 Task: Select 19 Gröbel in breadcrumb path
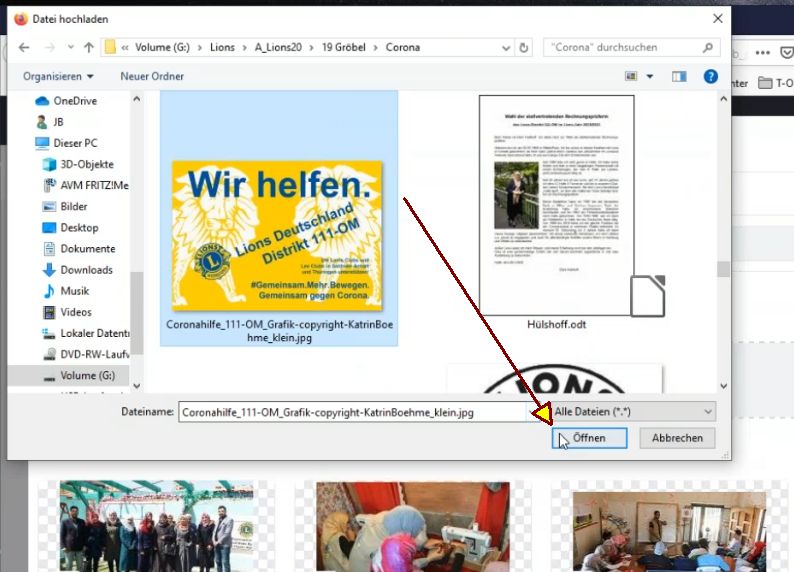click(x=343, y=47)
